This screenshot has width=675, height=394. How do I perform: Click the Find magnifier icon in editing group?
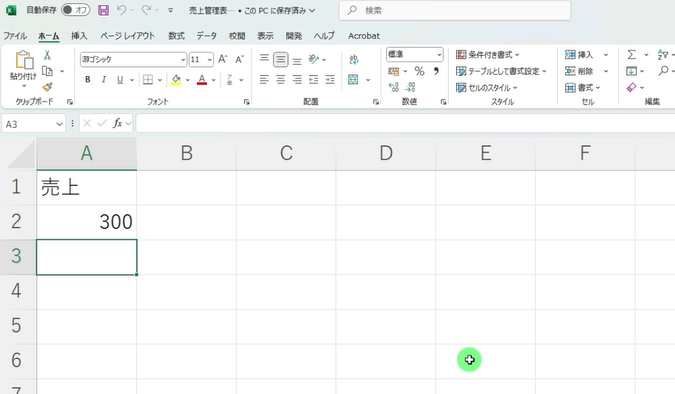click(x=663, y=71)
